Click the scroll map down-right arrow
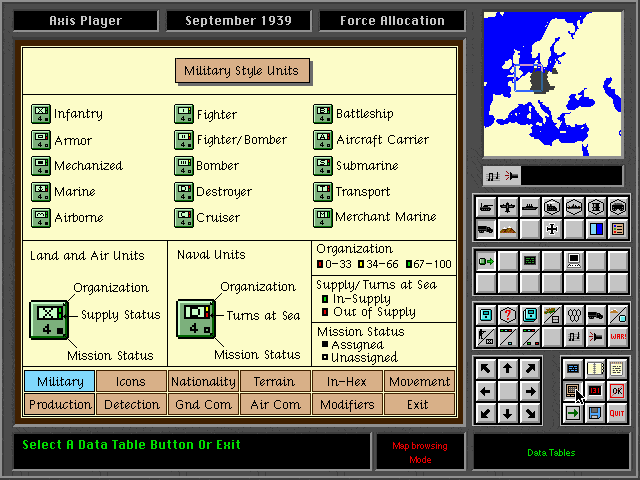The image size is (640, 480). 529,412
